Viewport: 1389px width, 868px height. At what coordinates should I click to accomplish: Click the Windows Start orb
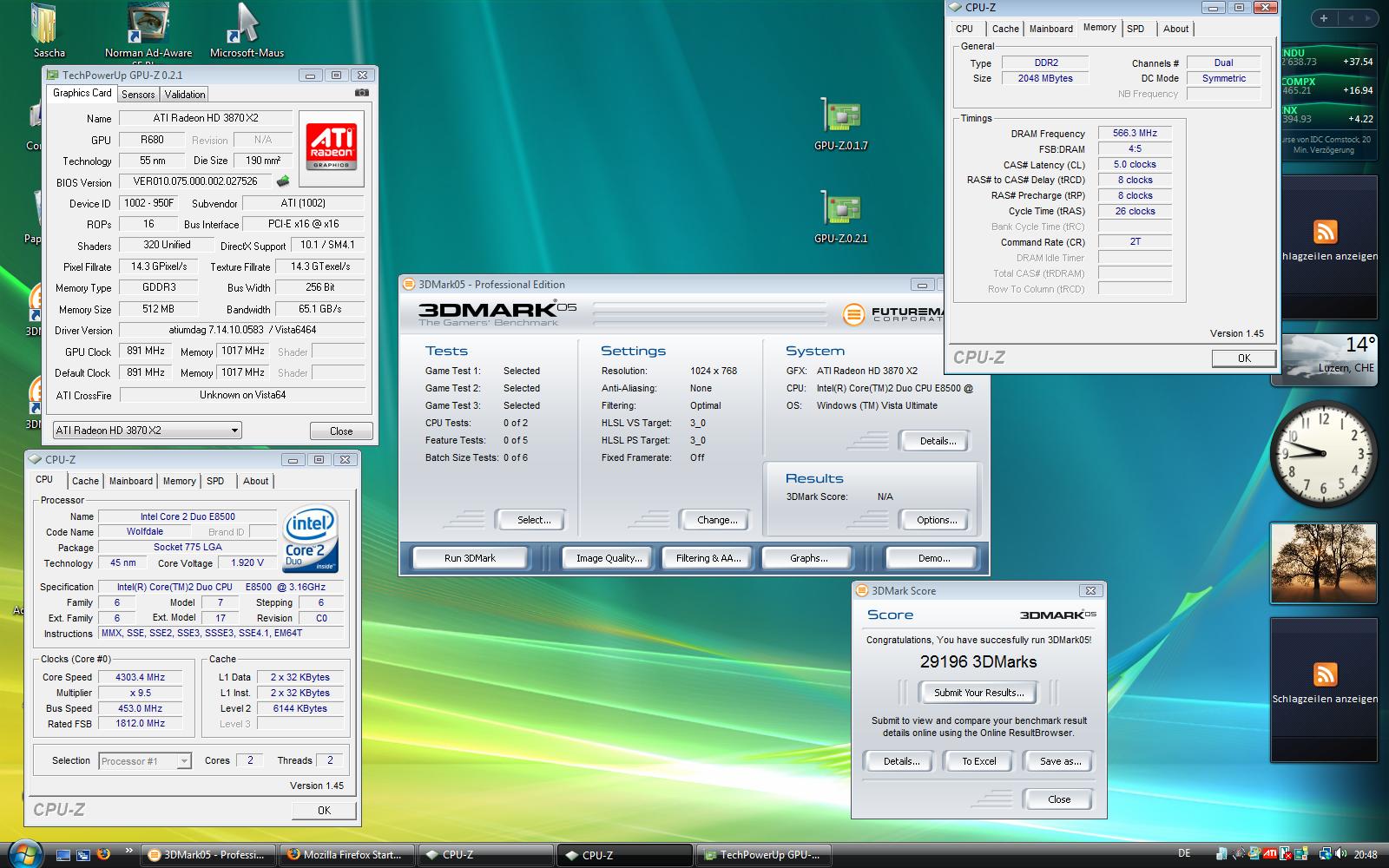23,854
